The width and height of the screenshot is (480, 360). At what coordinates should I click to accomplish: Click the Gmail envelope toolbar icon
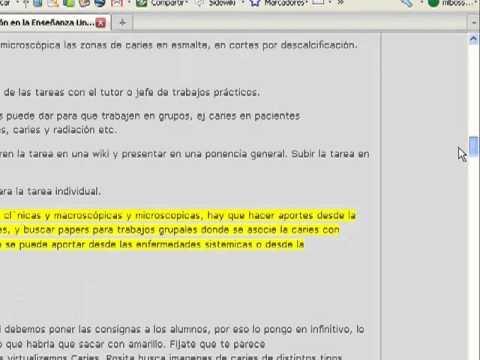point(117,3)
